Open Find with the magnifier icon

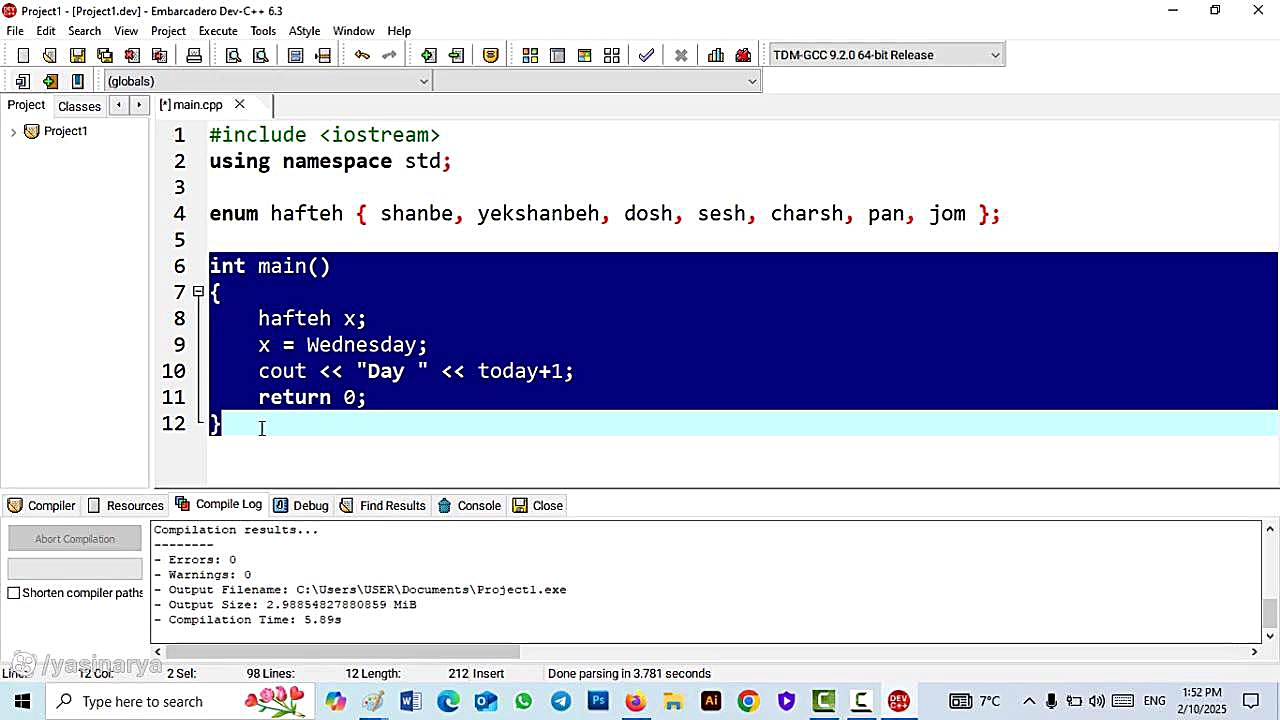click(233, 55)
